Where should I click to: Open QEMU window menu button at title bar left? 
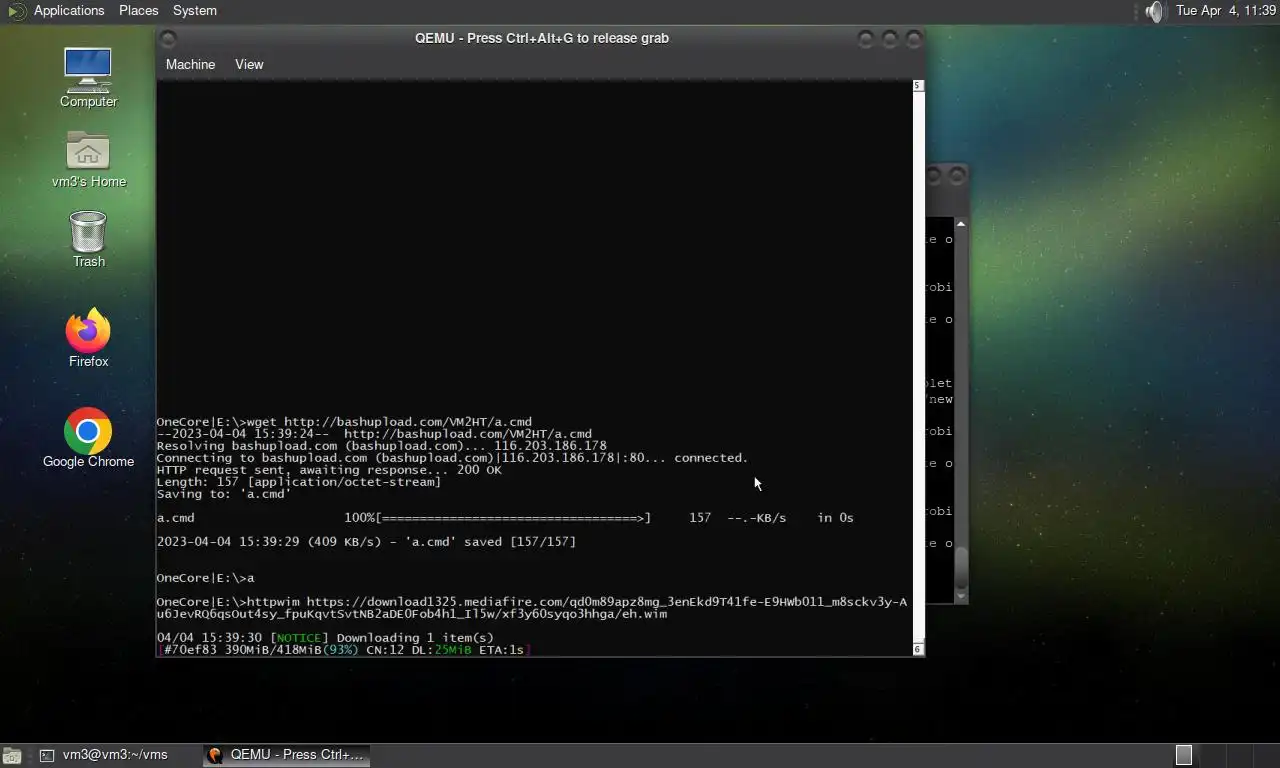(168, 38)
